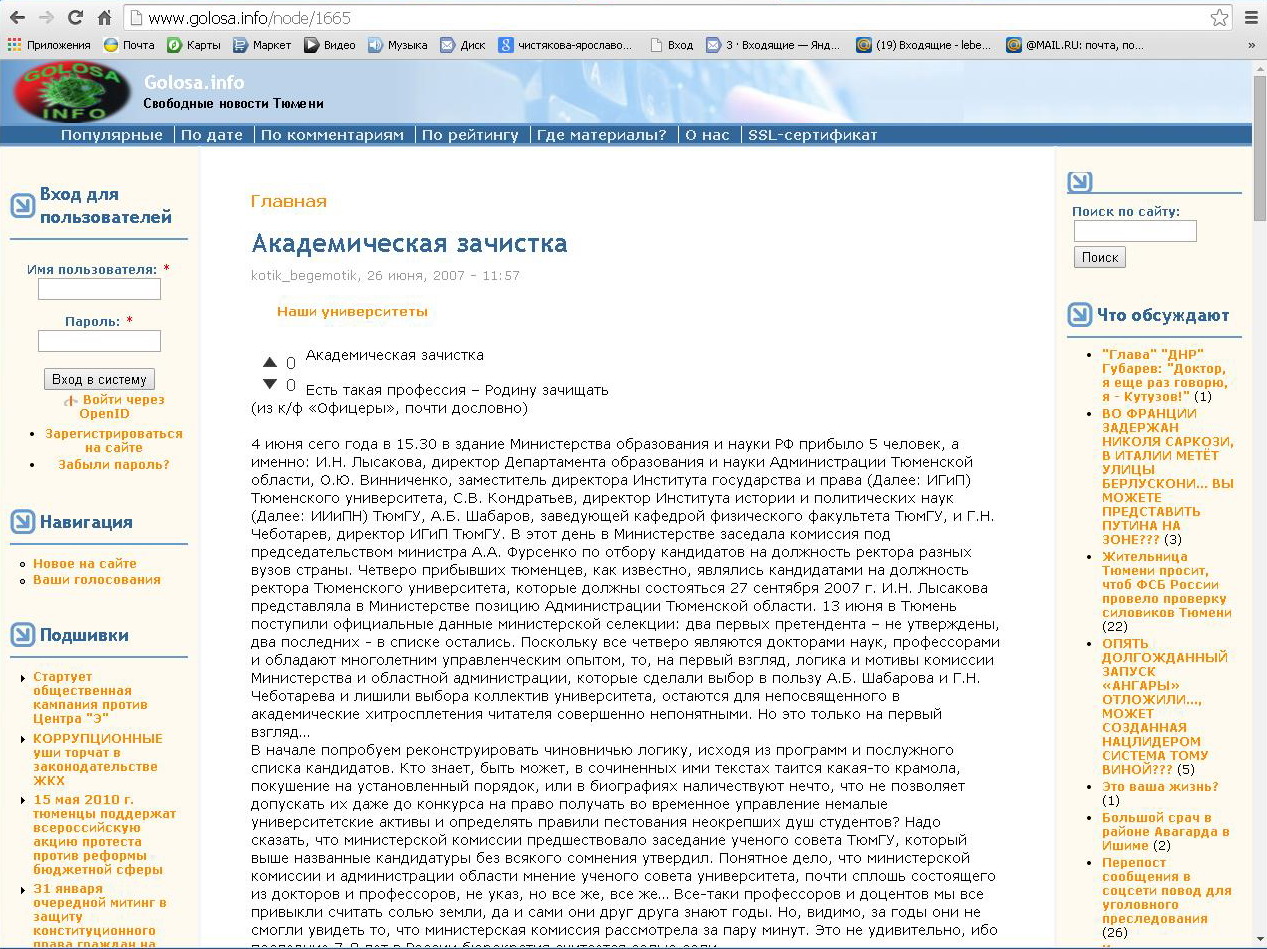Open the Приложения apps bookmark
1267x949 pixels.
49,45
